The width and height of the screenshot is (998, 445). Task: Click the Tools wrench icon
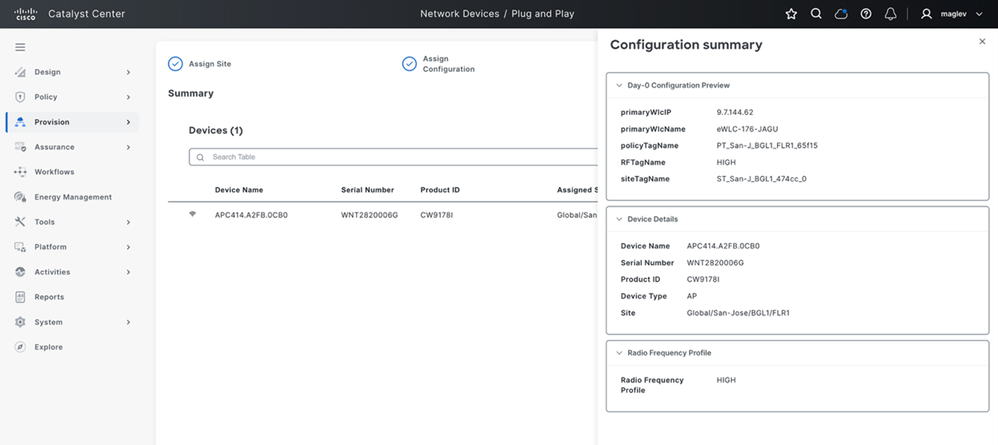[20, 222]
